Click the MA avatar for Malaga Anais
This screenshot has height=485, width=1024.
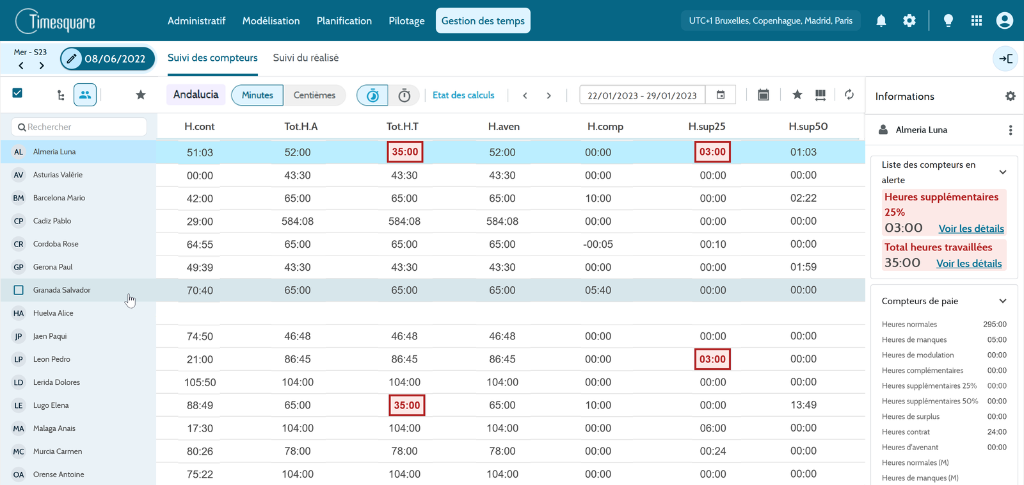19,428
